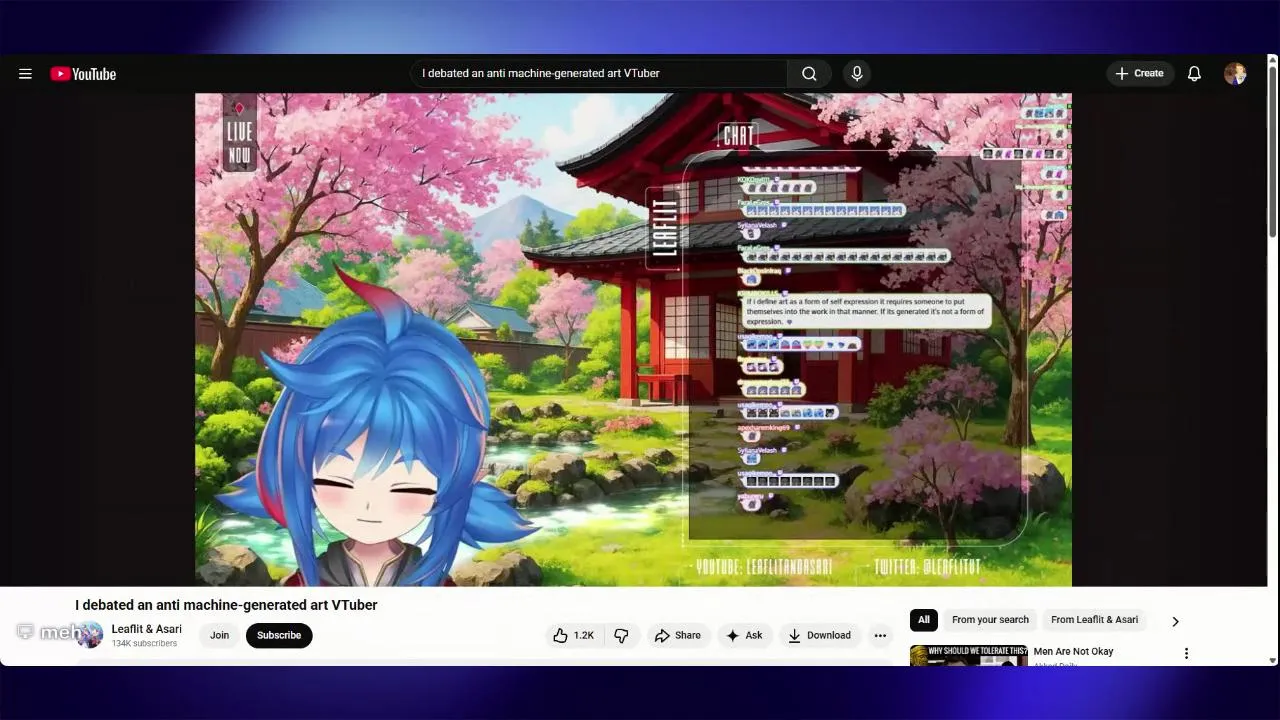The width and height of the screenshot is (1280, 720).
Task: Click the search magnifier button
Action: (x=809, y=73)
